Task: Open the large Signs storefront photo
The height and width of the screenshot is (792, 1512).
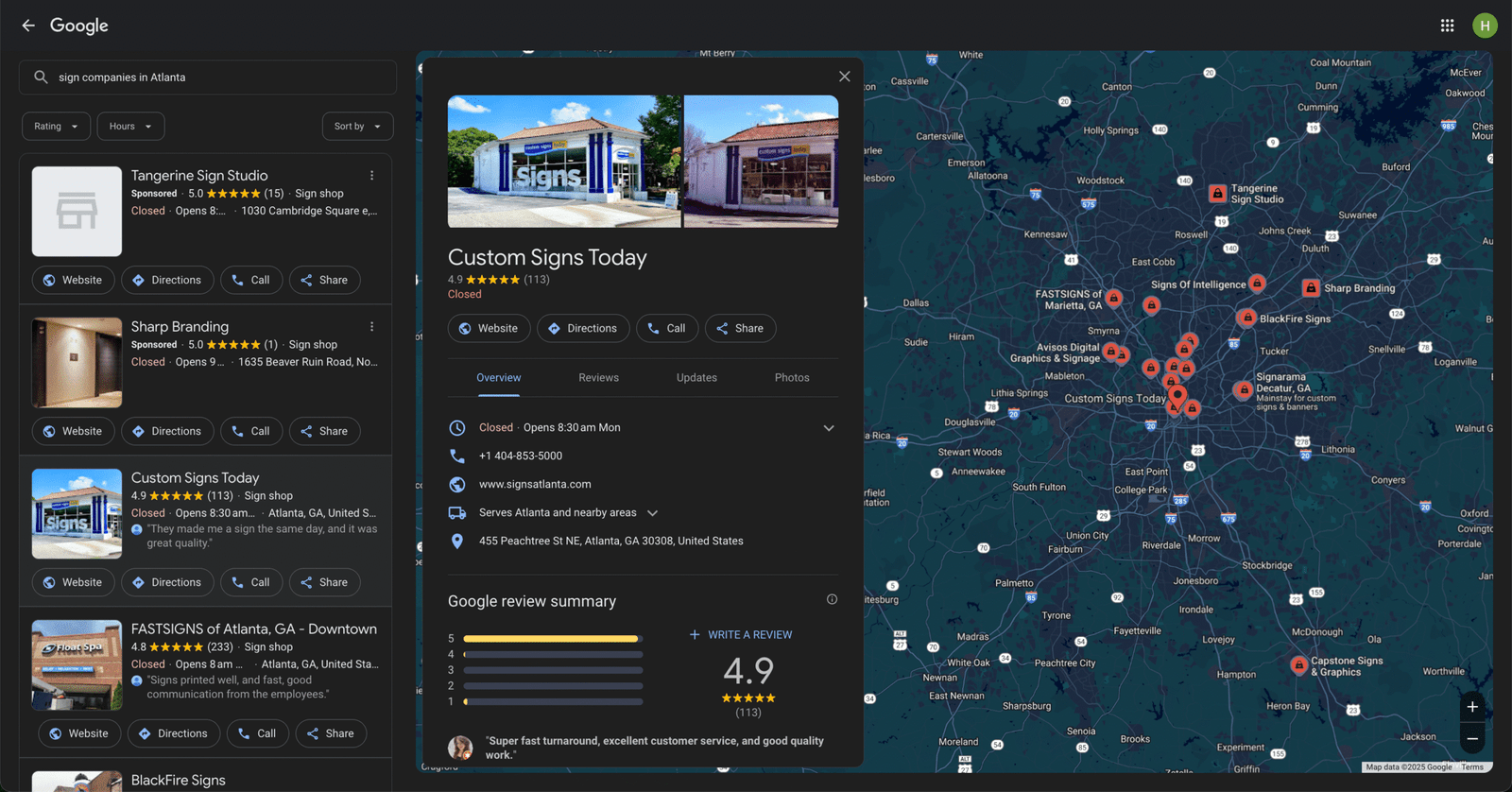Action: click(564, 162)
